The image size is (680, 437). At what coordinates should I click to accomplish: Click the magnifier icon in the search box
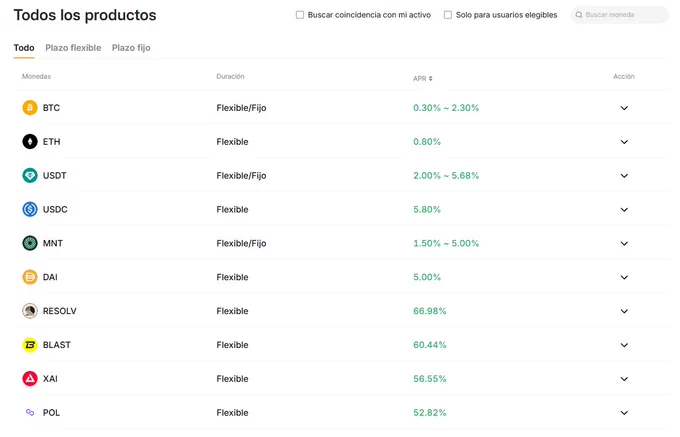[579, 15]
